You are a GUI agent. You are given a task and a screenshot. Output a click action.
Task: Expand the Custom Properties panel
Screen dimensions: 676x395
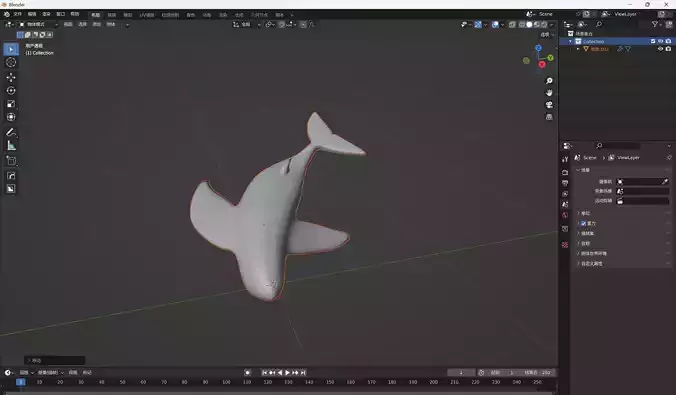tap(591, 263)
